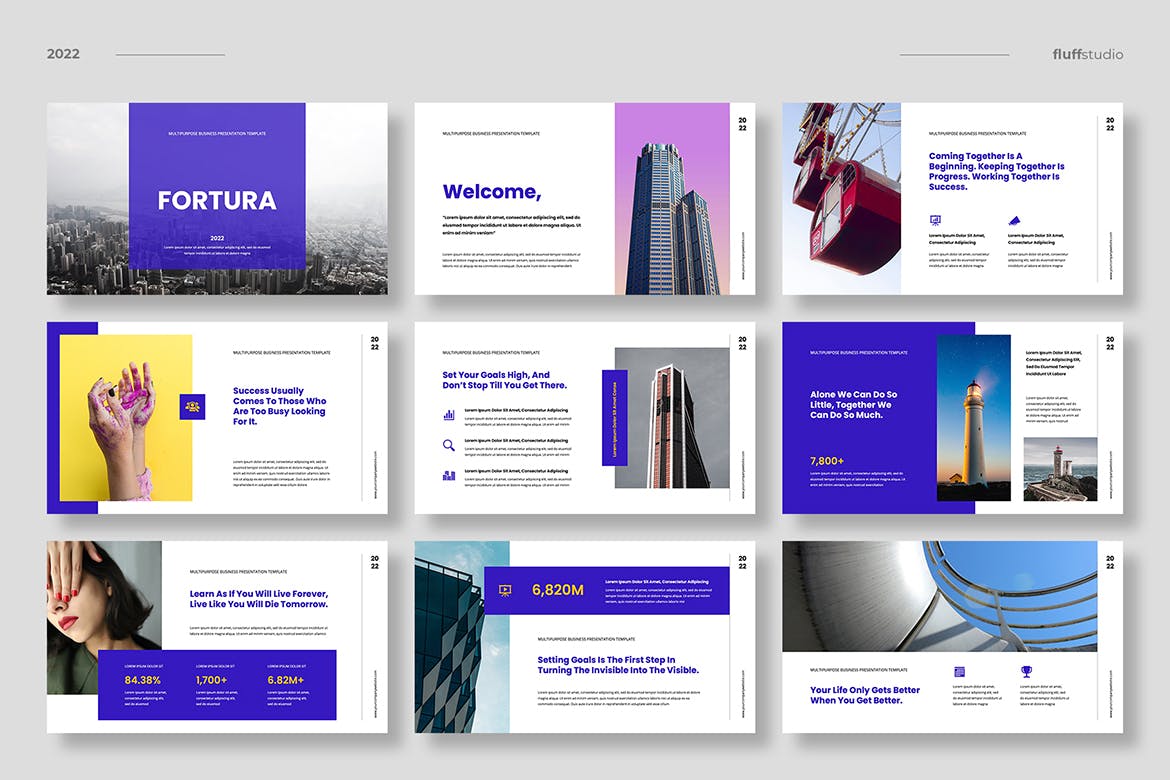Click the magnifier icon beside second goal item
This screenshot has width=1170, height=780.
(448, 445)
